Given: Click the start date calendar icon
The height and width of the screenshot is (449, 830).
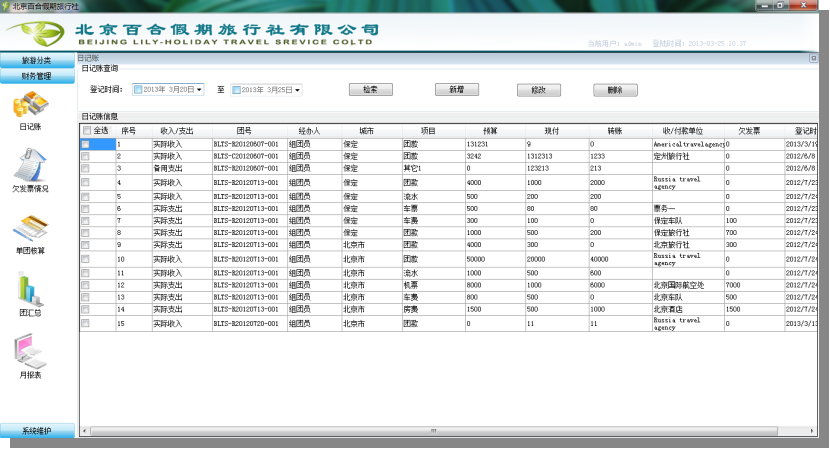Looking at the screenshot, I should 138,90.
